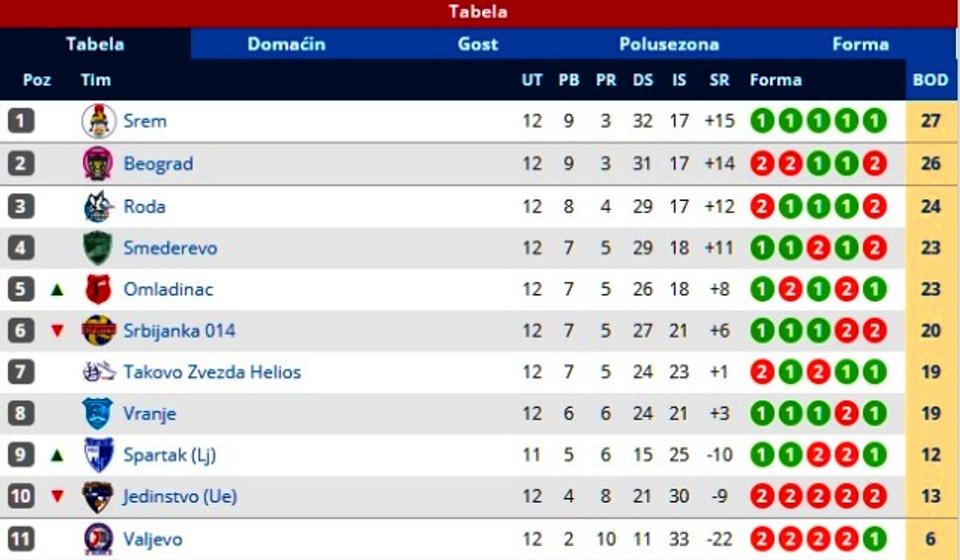Click the Roda team logo

pos(98,206)
